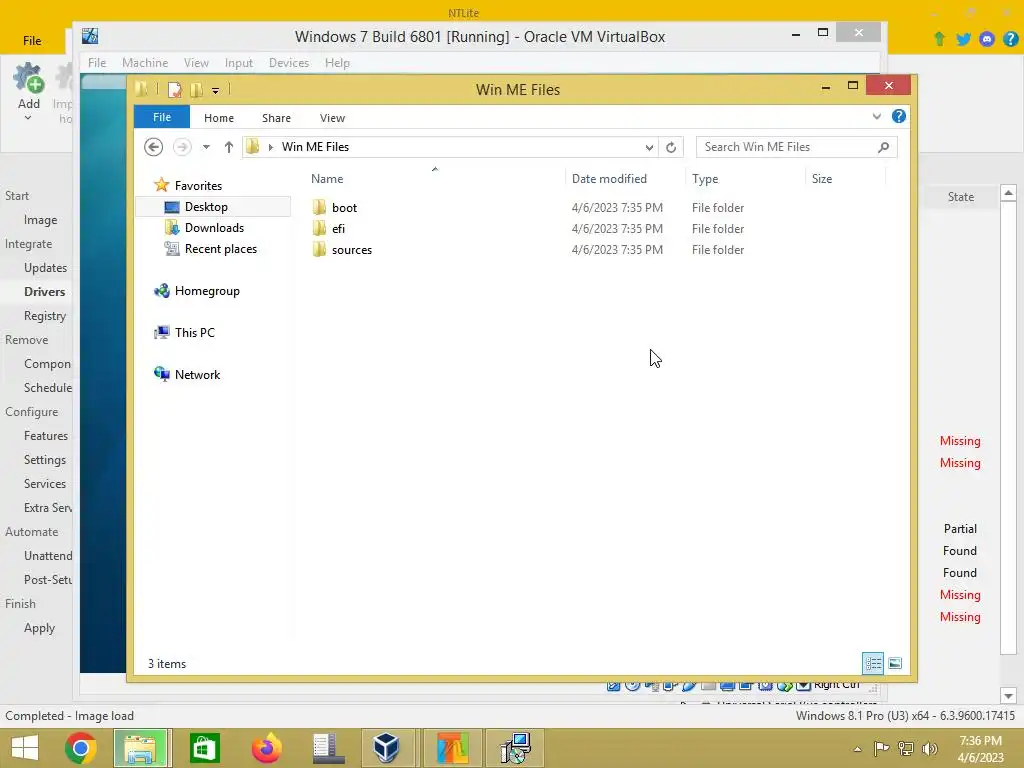1024x768 pixels.
Task: Click the search magnifier in Explorer
Action: pos(884,147)
